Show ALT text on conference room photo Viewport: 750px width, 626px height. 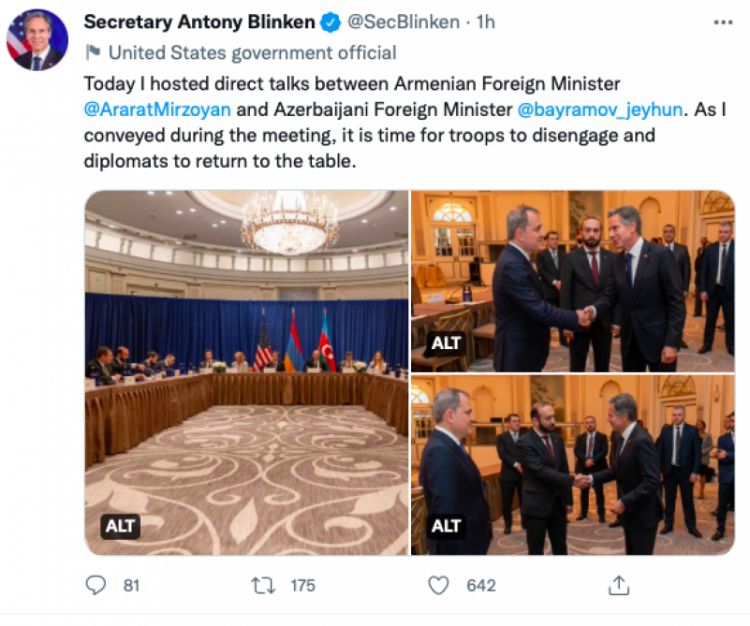coord(120,524)
